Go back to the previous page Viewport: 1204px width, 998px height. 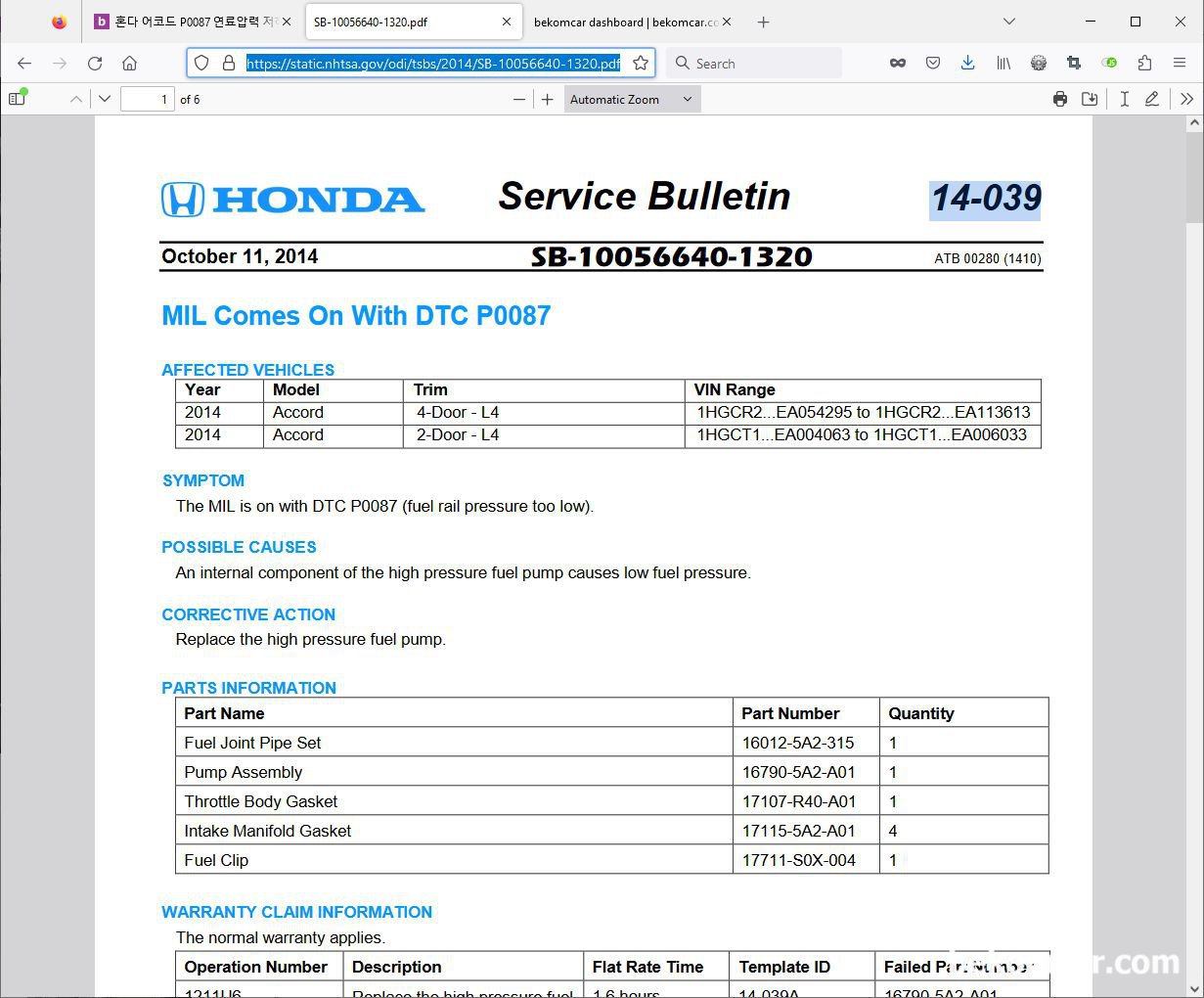pyautogui.click(x=24, y=63)
